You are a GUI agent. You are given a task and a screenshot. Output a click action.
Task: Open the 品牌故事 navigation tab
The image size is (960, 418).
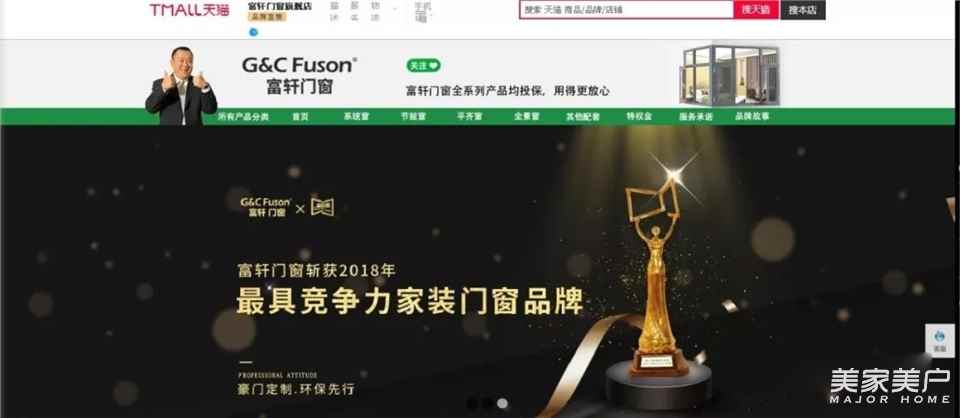click(x=752, y=116)
